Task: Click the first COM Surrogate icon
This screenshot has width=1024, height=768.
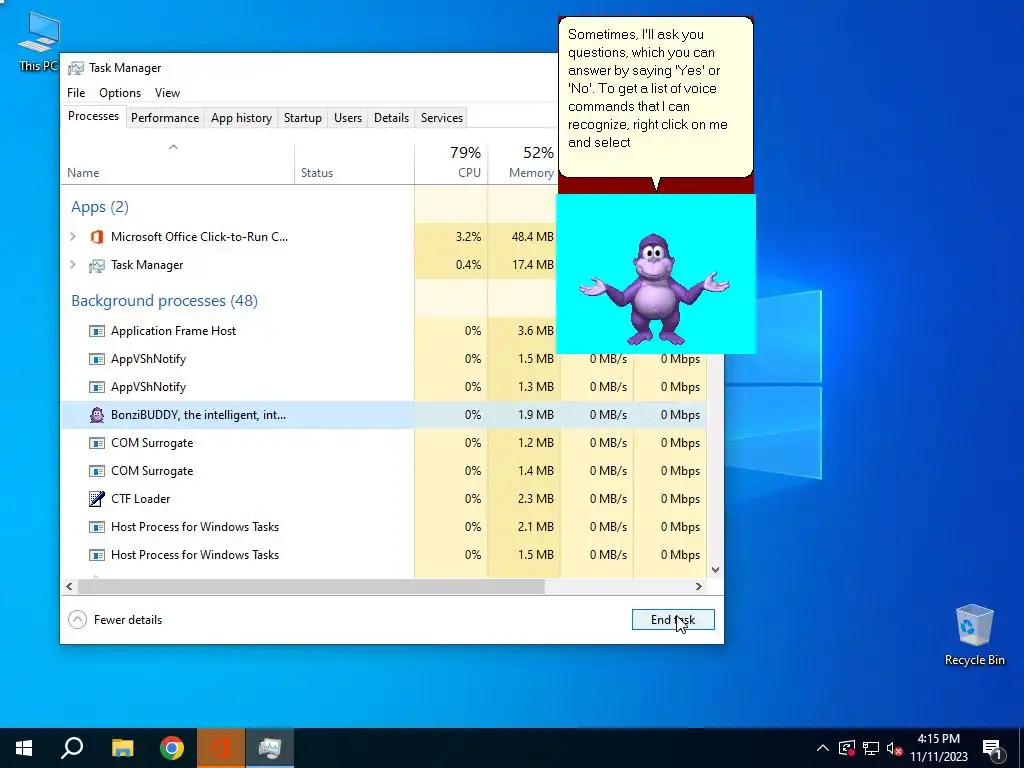Action: [x=97, y=443]
